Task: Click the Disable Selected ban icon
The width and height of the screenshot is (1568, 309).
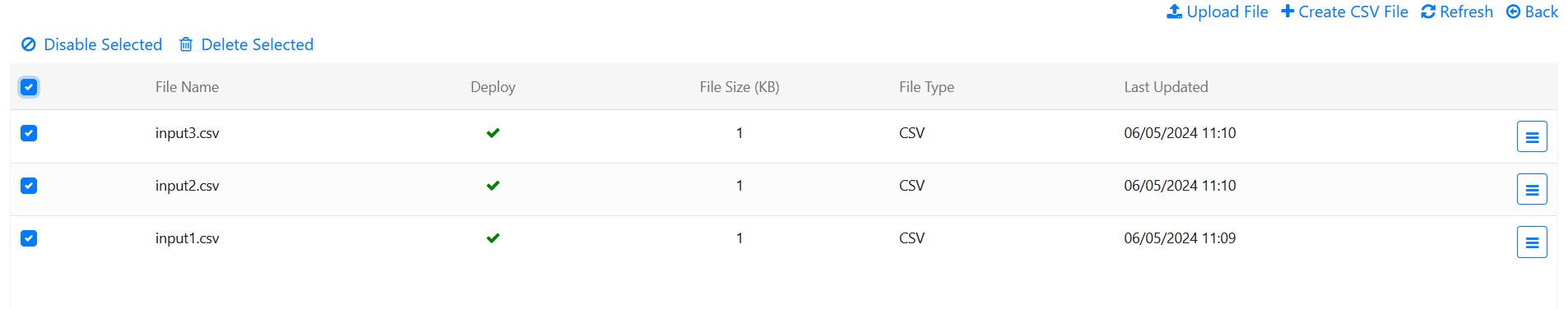Action: point(29,44)
